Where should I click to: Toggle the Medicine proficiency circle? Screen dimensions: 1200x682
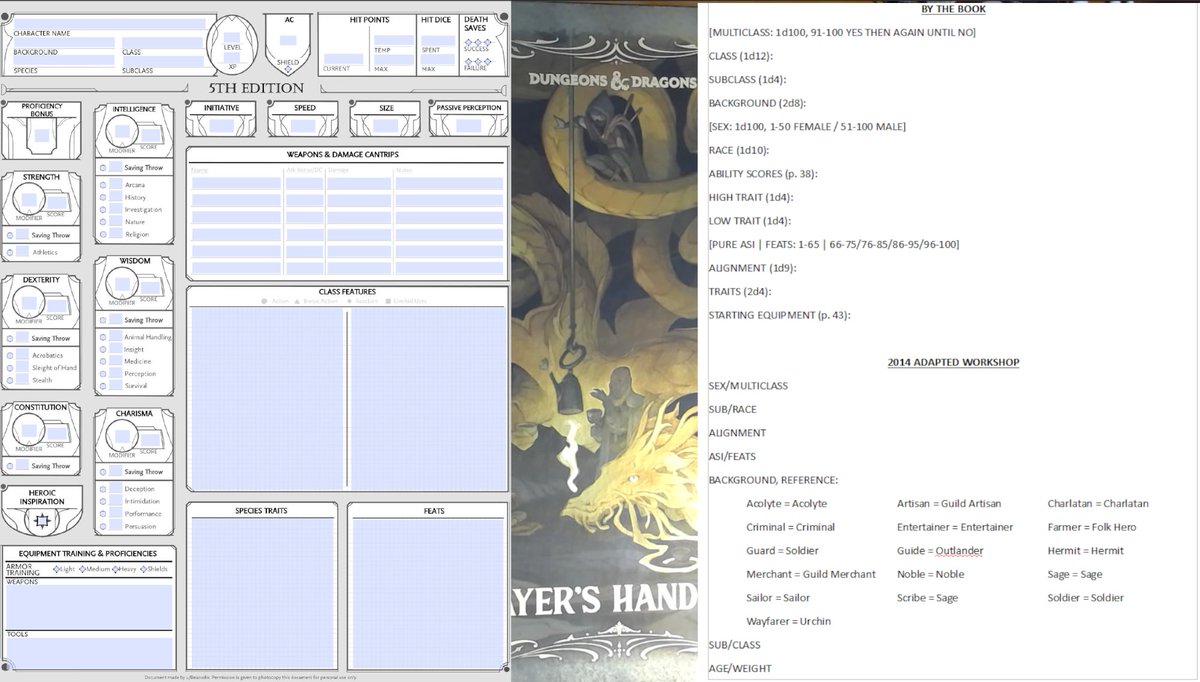[x=104, y=361]
